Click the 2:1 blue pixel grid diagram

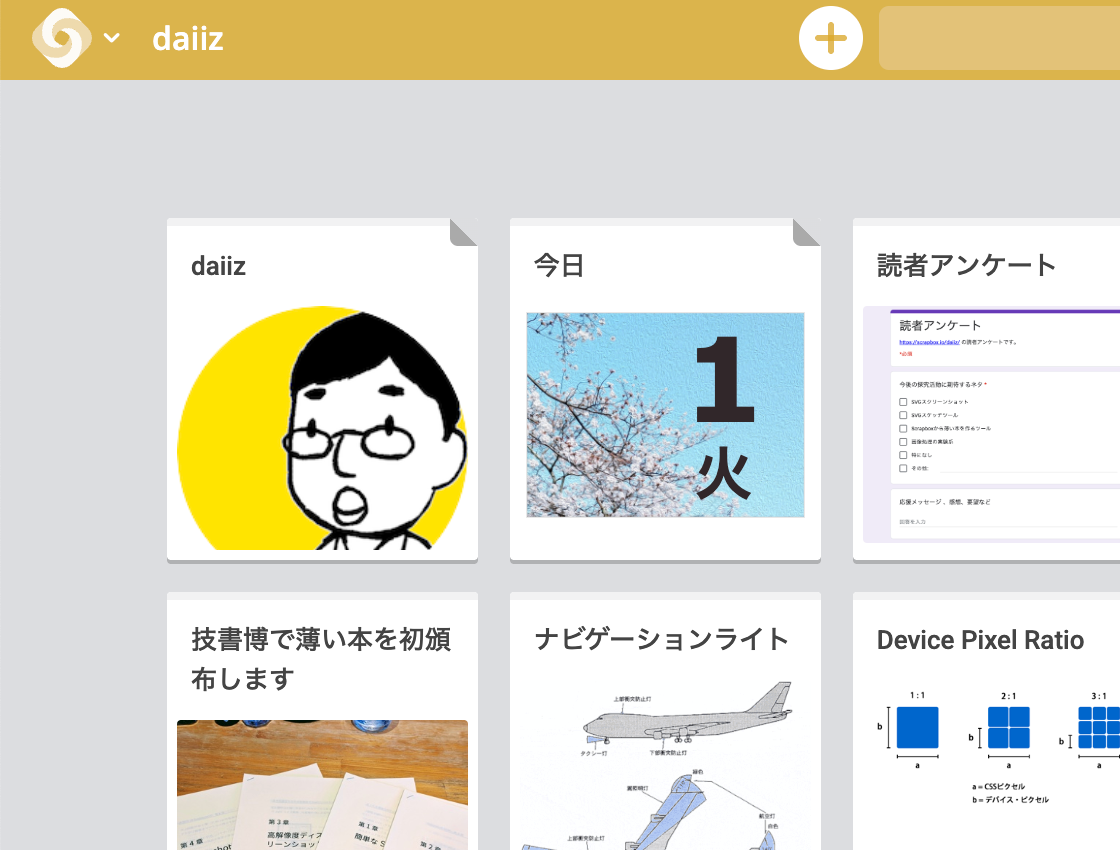(1009, 727)
